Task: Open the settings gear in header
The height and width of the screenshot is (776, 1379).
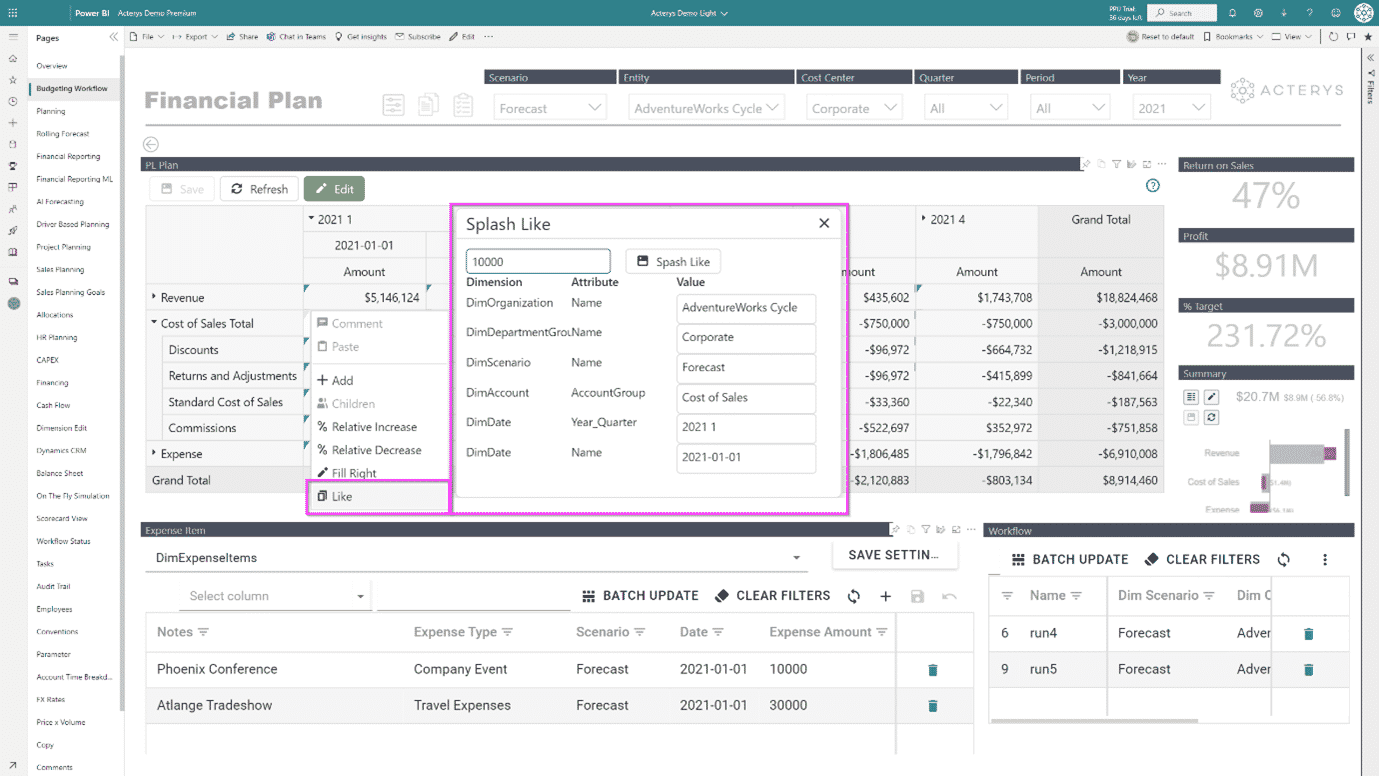Action: (x=1258, y=13)
